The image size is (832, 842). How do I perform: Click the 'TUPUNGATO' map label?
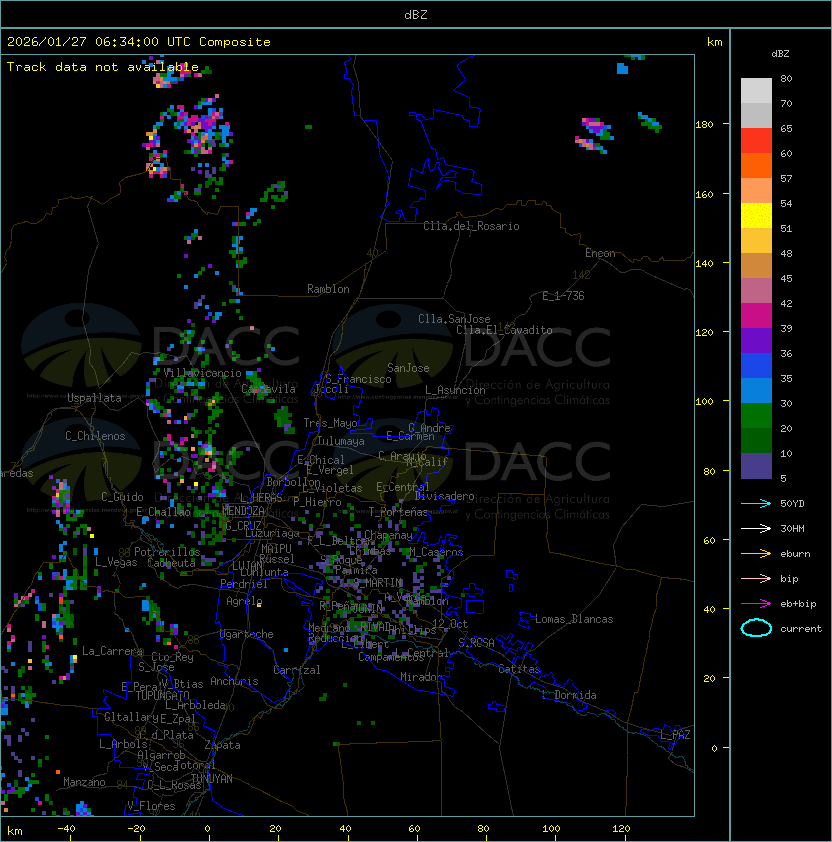point(162,695)
